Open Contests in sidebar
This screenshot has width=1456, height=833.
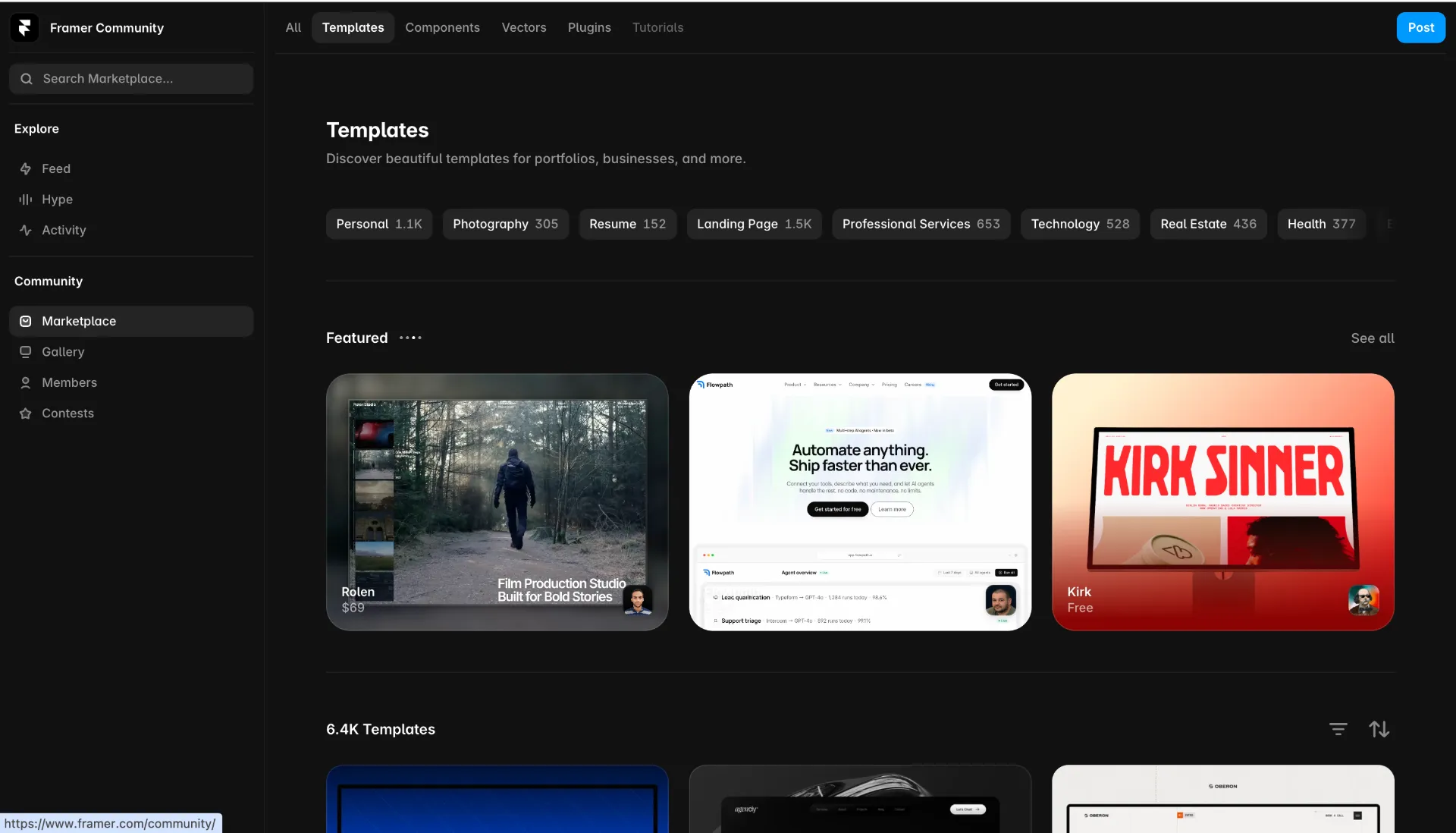[x=131, y=413]
